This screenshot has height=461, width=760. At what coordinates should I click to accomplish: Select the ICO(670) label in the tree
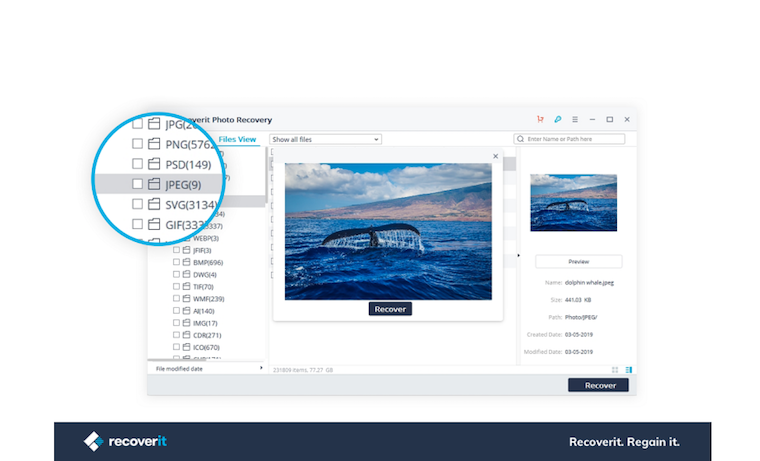pos(206,348)
